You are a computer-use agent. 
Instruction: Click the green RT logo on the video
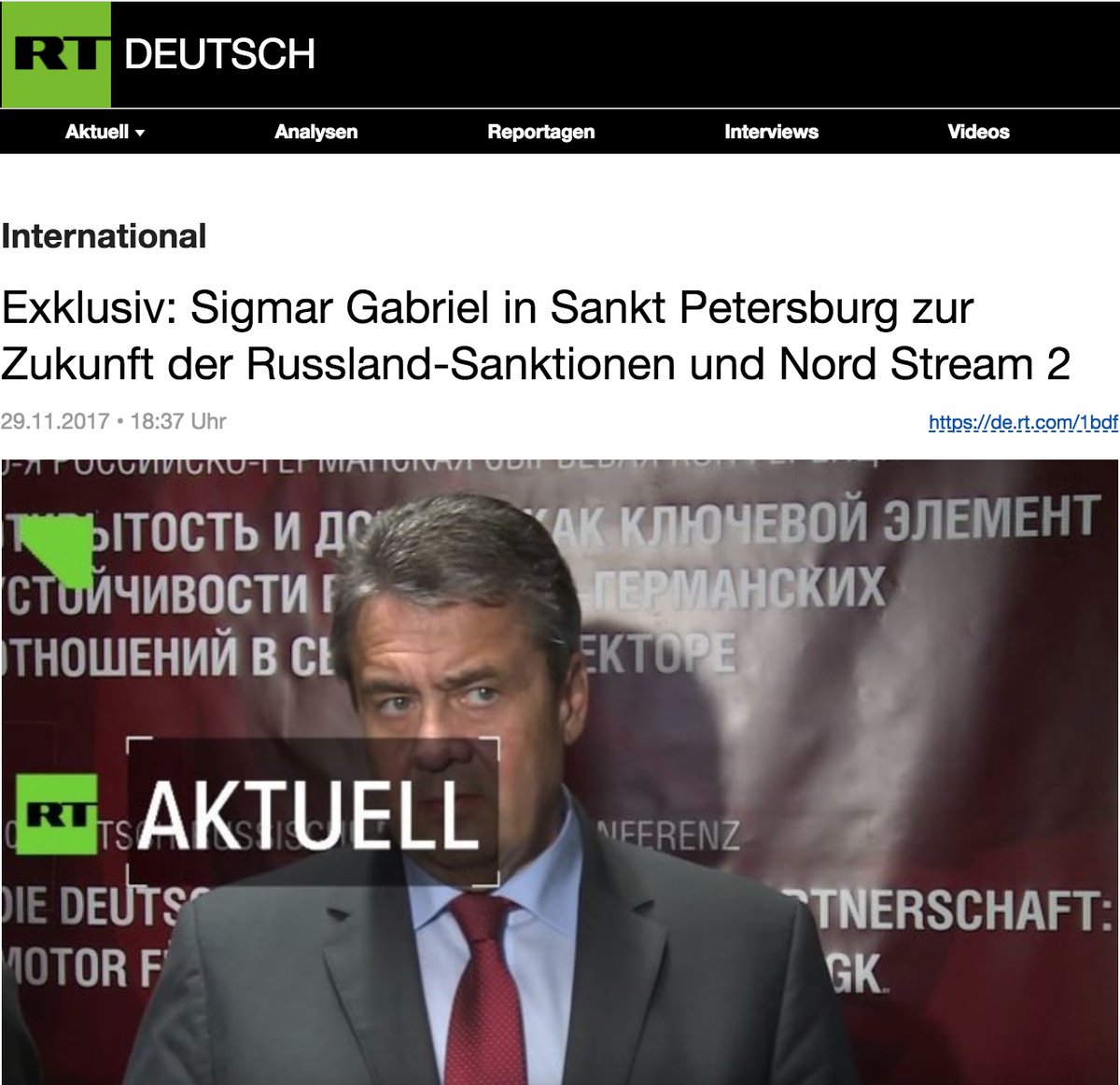56,814
